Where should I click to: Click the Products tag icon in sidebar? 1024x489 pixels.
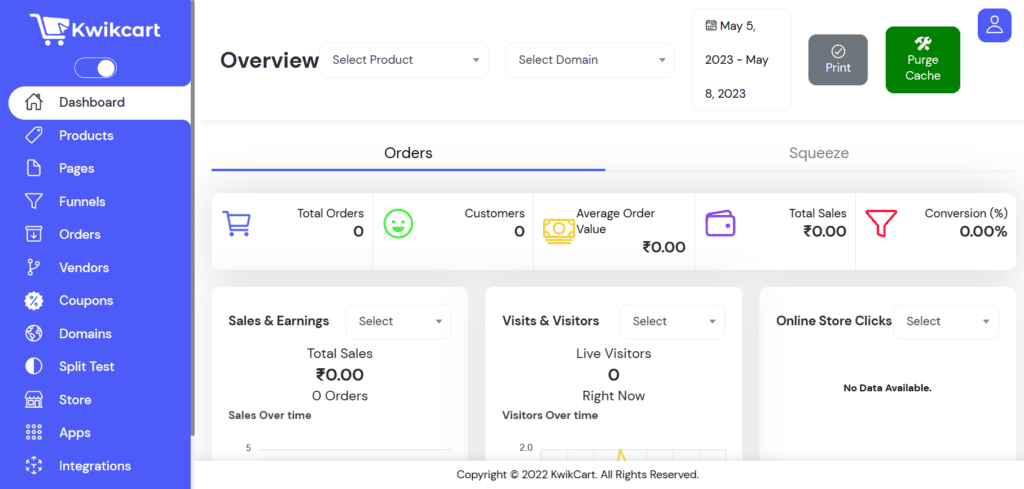pyautogui.click(x=33, y=135)
